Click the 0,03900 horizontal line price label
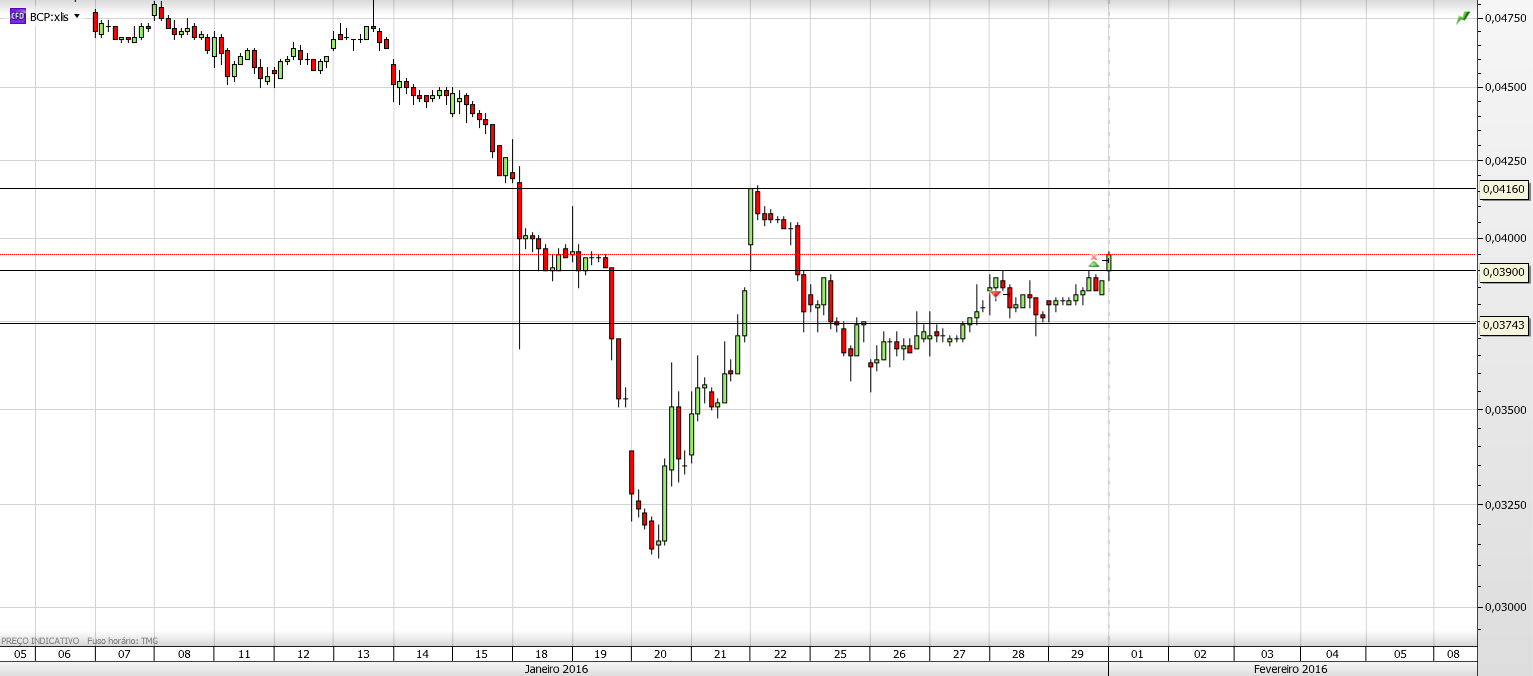Image resolution: width=1533 pixels, height=676 pixels. pyautogui.click(x=1504, y=272)
